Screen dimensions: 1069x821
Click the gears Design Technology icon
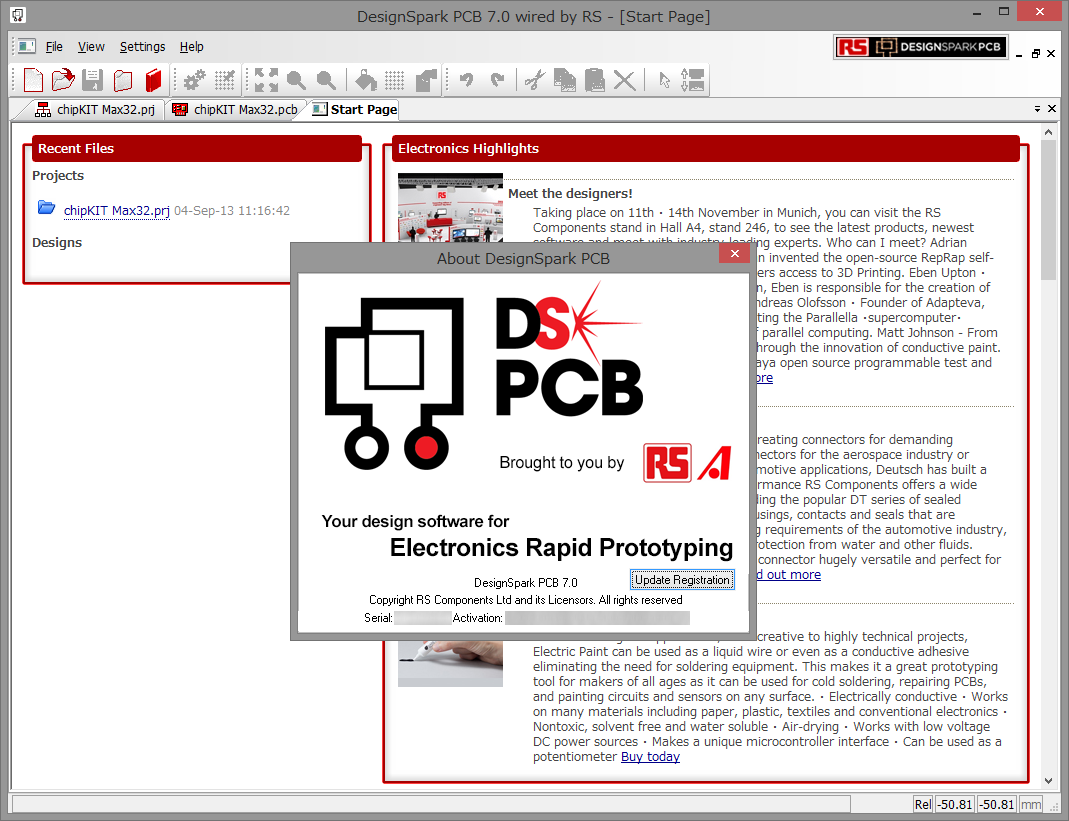click(195, 80)
